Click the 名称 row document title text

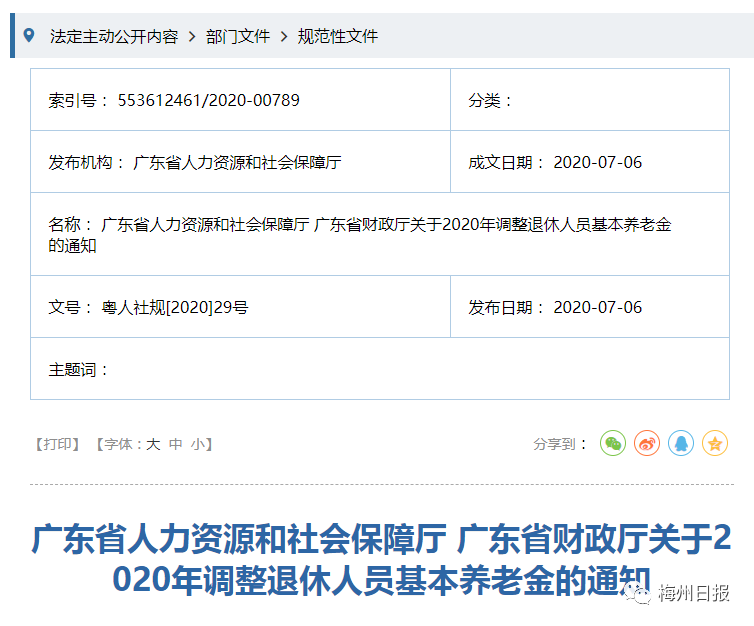(360, 235)
